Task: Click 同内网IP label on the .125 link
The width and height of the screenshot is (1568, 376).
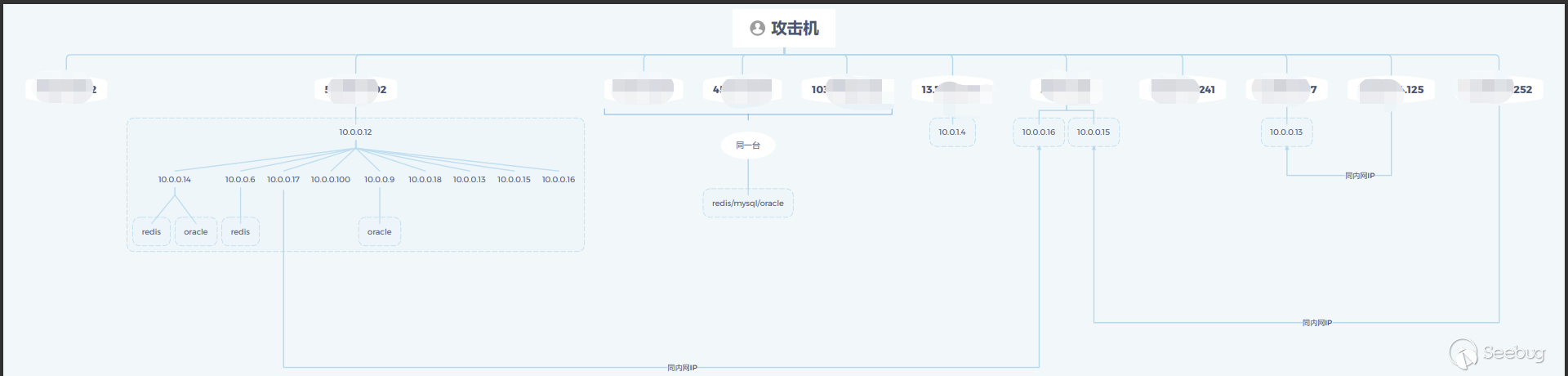Action: tap(1360, 176)
